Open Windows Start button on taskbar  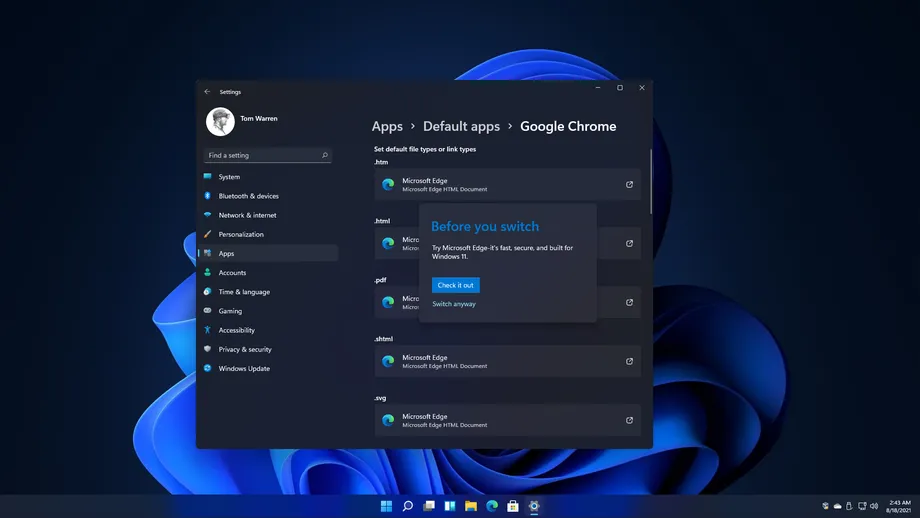point(386,506)
